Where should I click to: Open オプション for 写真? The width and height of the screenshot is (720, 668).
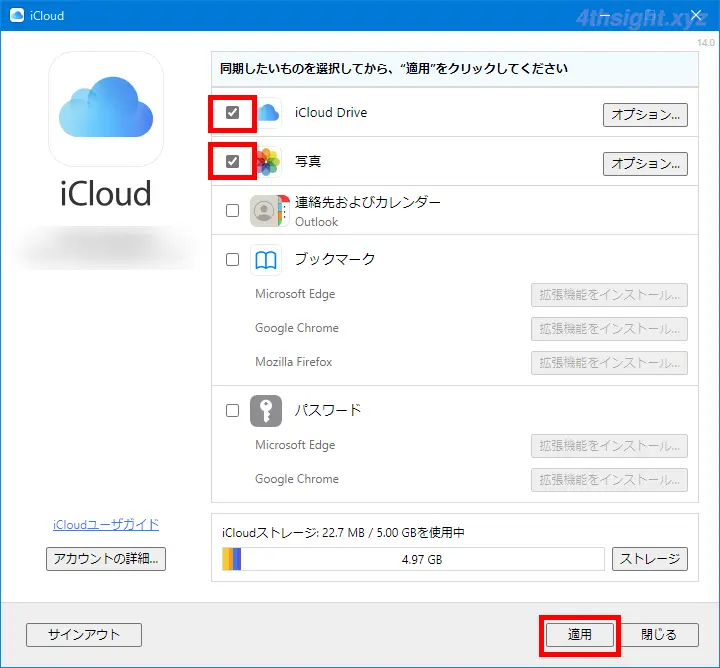pyautogui.click(x=645, y=164)
